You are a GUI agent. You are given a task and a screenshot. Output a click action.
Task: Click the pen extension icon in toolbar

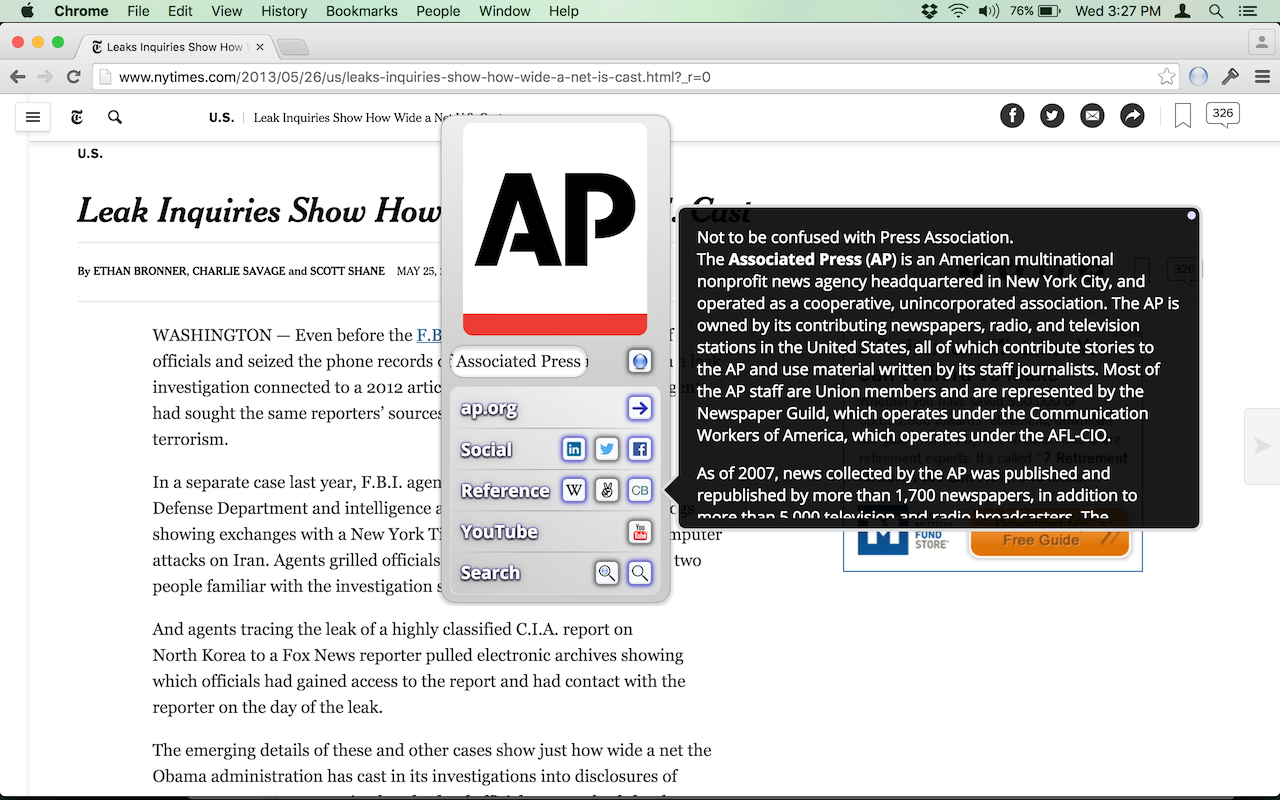1230,76
